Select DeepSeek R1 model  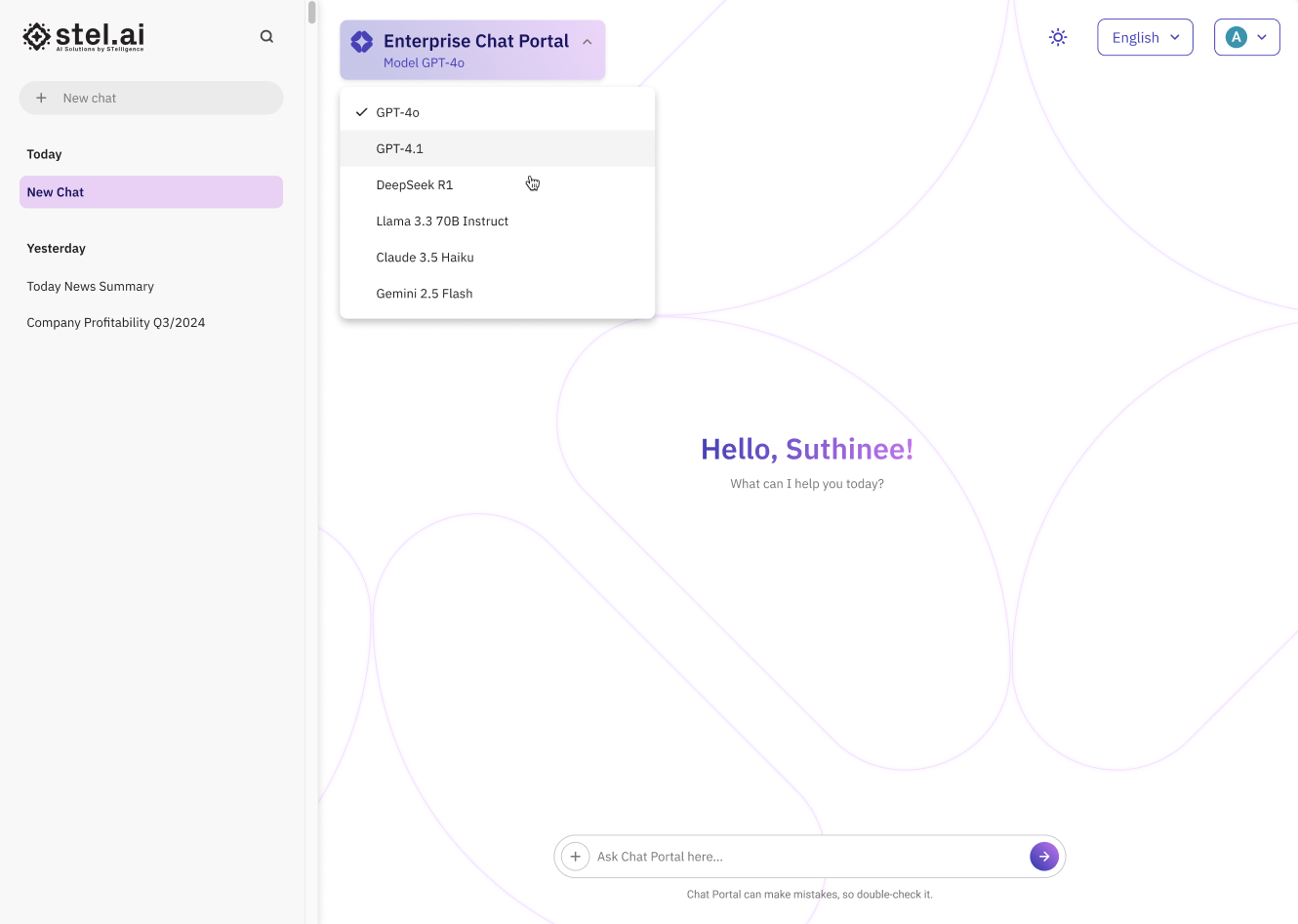(415, 185)
